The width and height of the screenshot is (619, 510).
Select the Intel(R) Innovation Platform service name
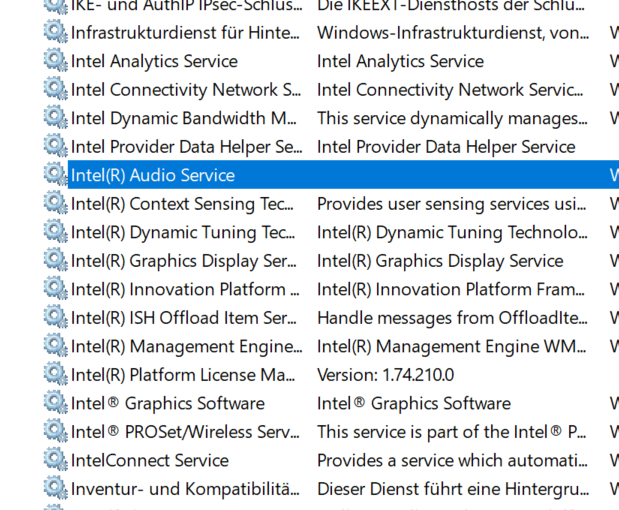[x=185, y=290]
